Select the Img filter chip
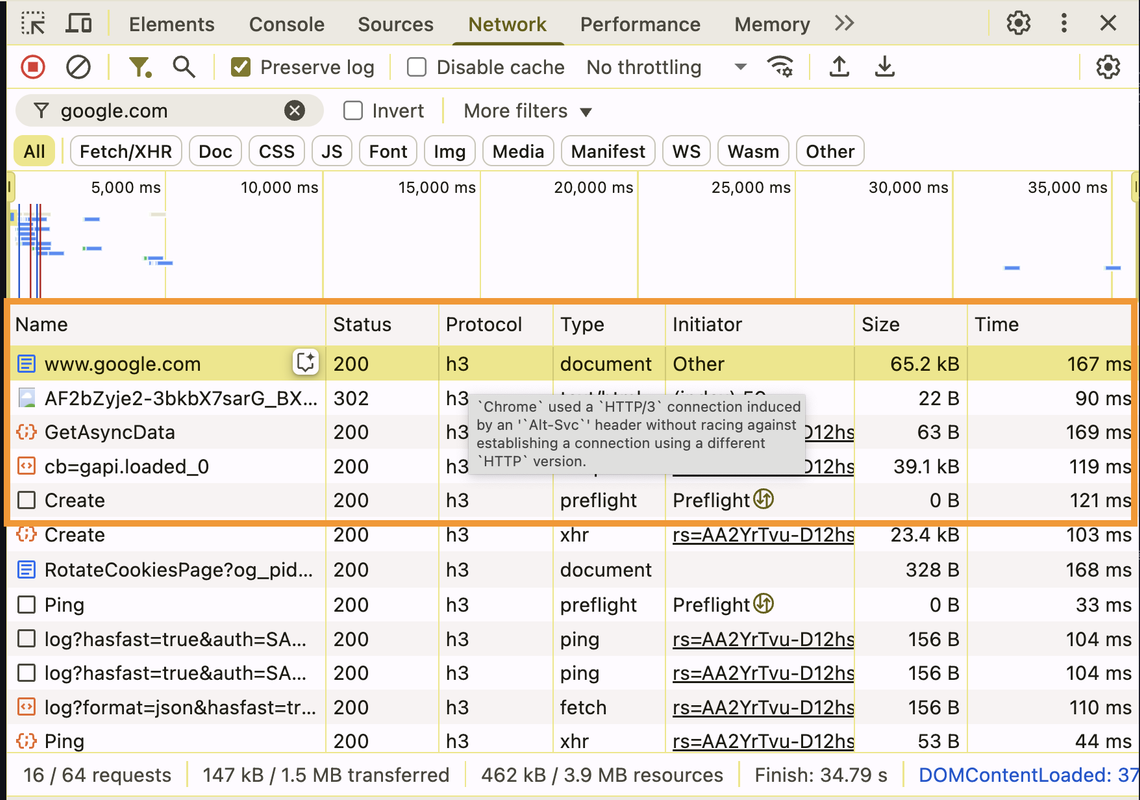Image resolution: width=1140 pixels, height=800 pixels. [449, 151]
